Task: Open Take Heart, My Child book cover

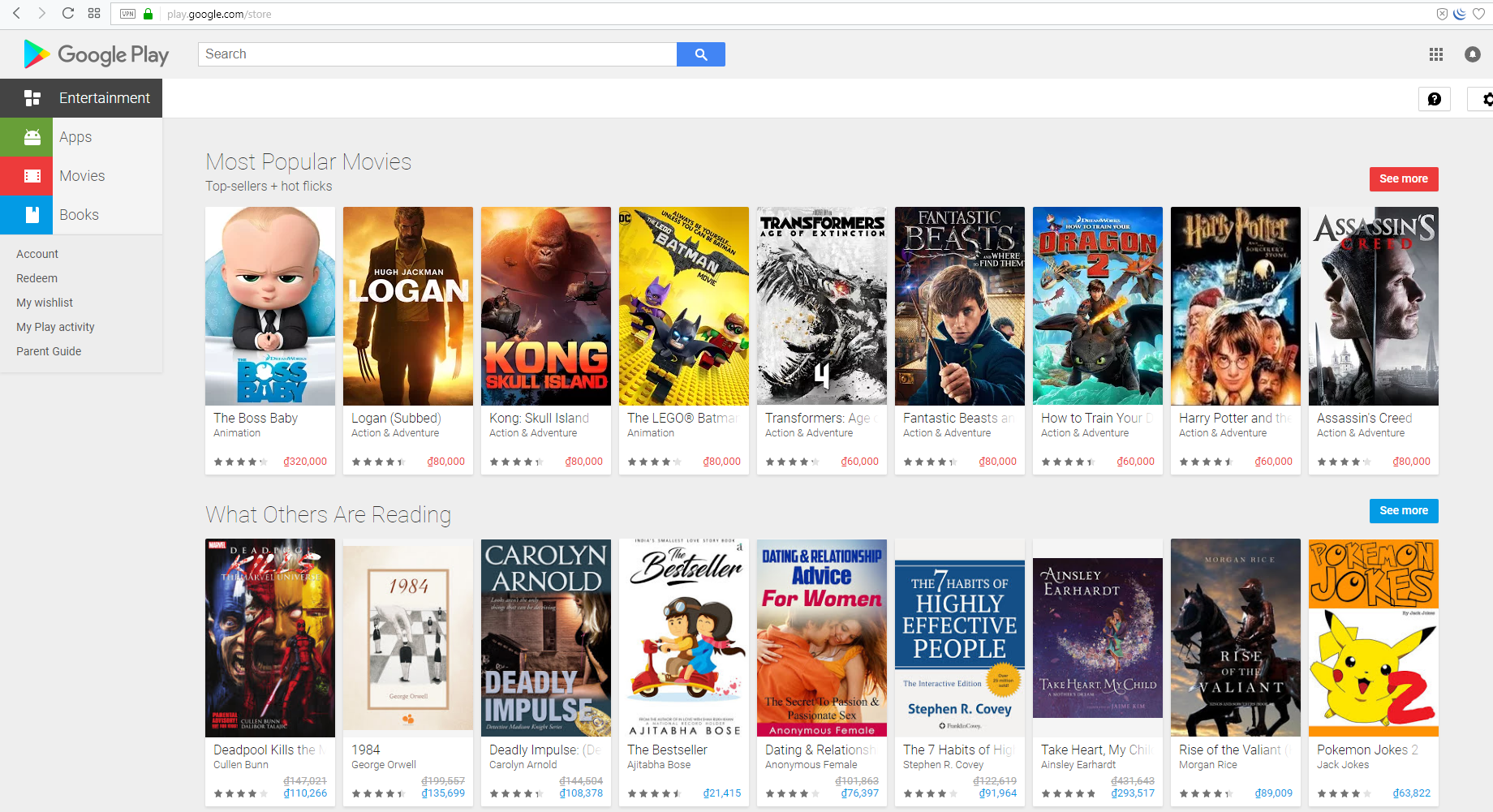Action: [x=1098, y=638]
